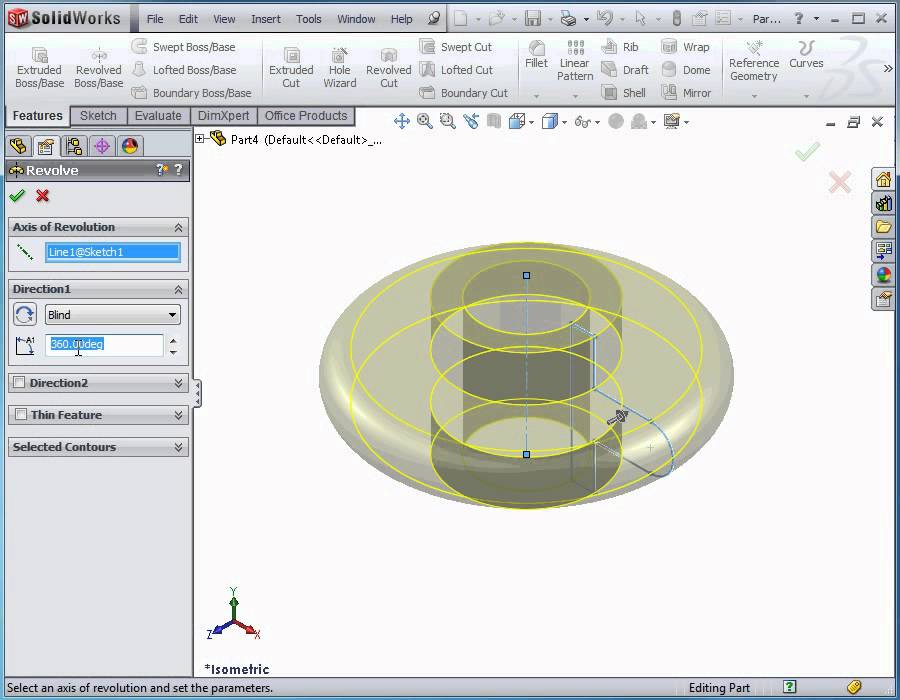The height and width of the screenshot is (700, 900).
Task: Select the Shell feature
Action: pyautogui.click(x=624, y=92)
